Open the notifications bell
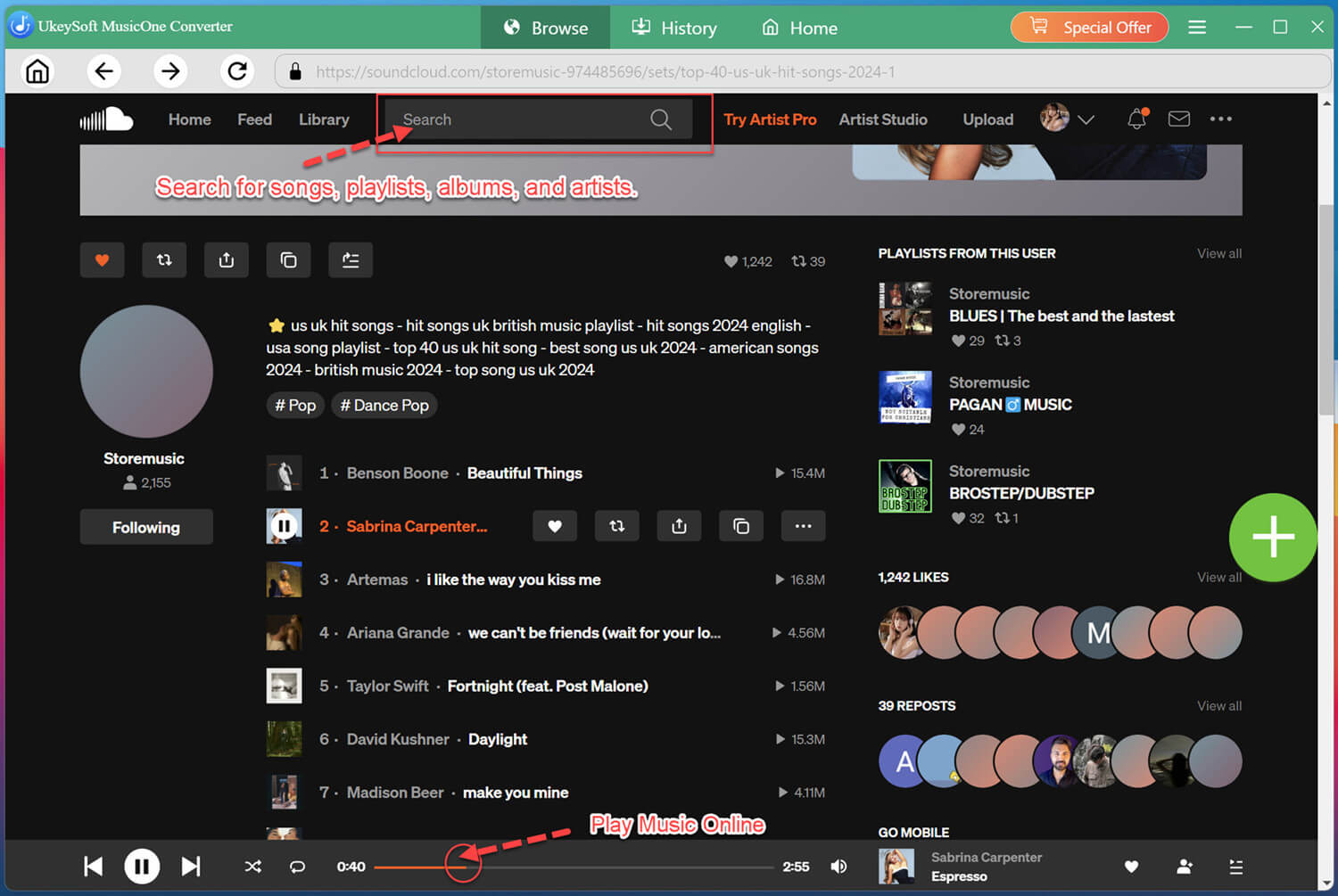1338x896 pixels. (1137, 119)
